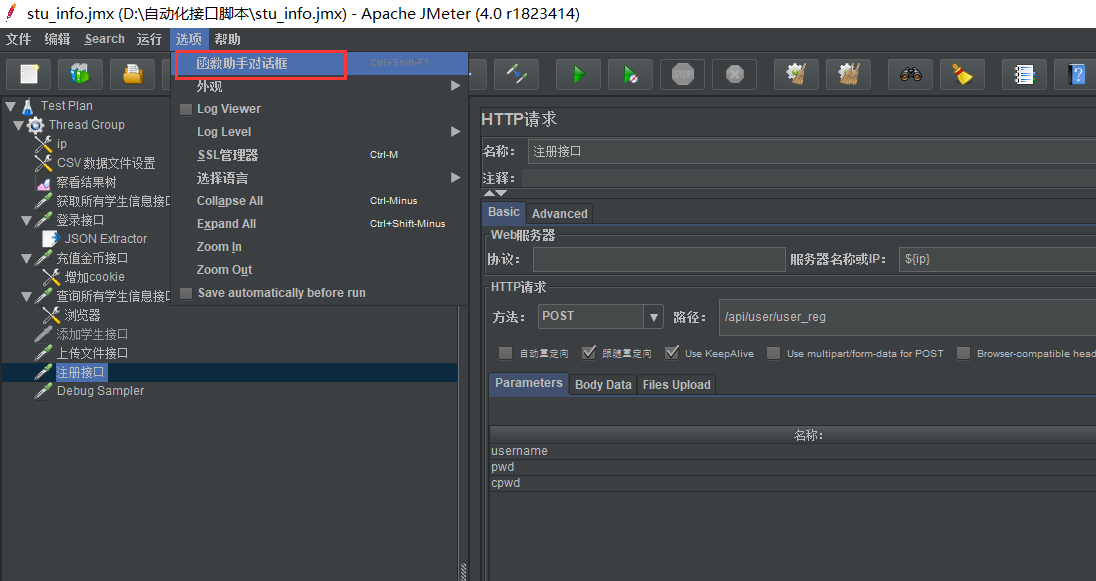Click the Reset Search broom icon
This screenshot has width=1096, height=581.
(x=962, y=74)
